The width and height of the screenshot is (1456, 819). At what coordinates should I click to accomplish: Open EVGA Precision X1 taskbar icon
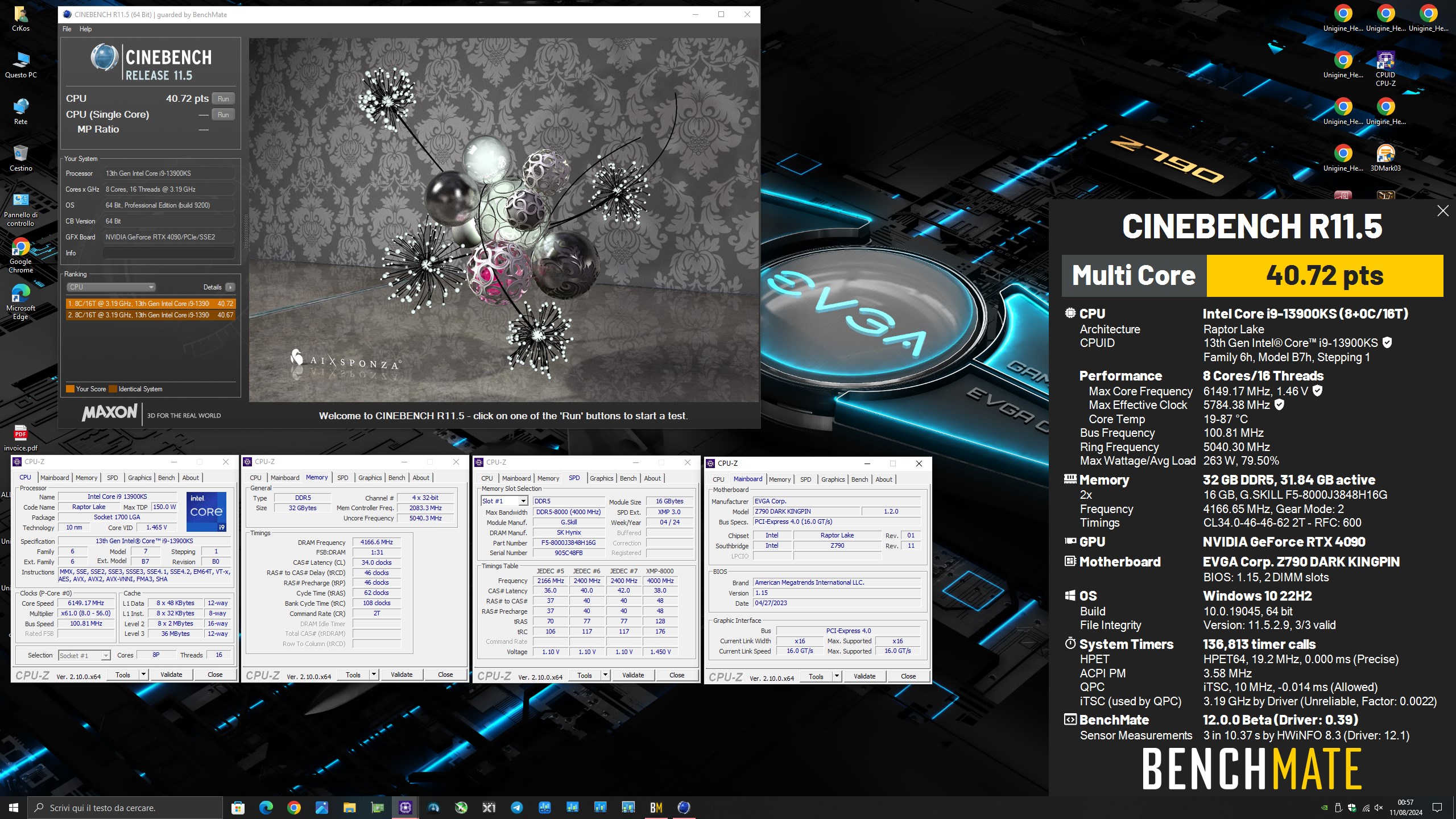pos(489,808)
